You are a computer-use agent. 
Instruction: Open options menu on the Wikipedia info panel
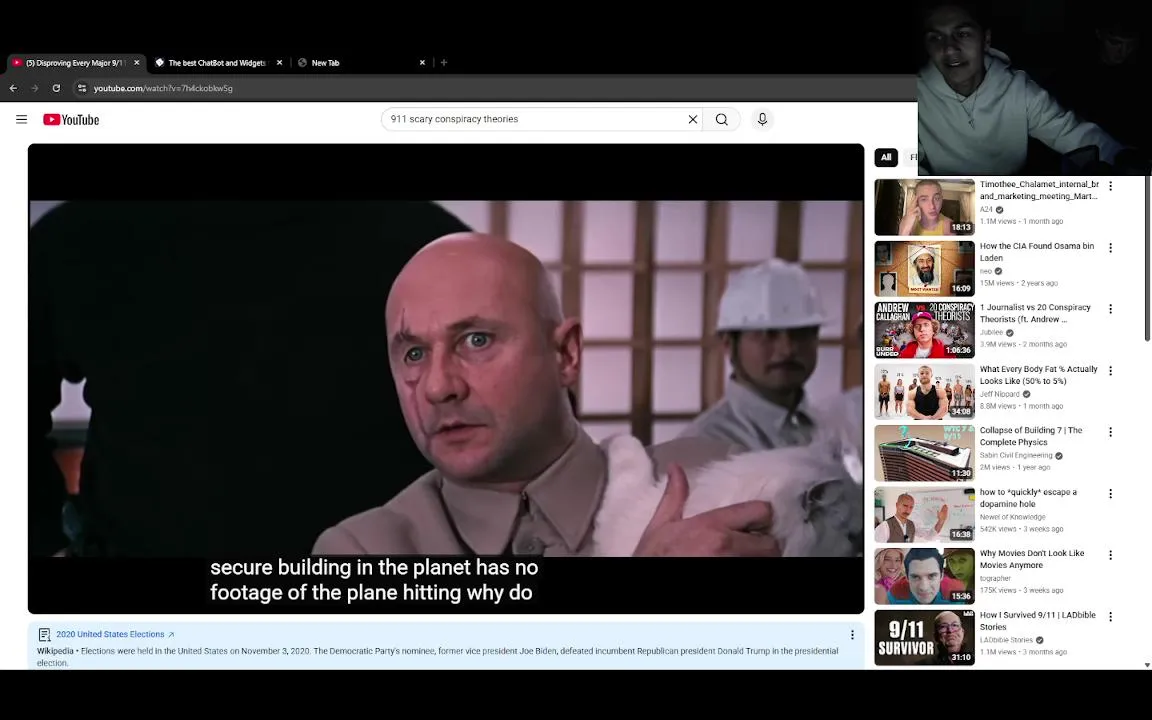[x=852, y=635]
